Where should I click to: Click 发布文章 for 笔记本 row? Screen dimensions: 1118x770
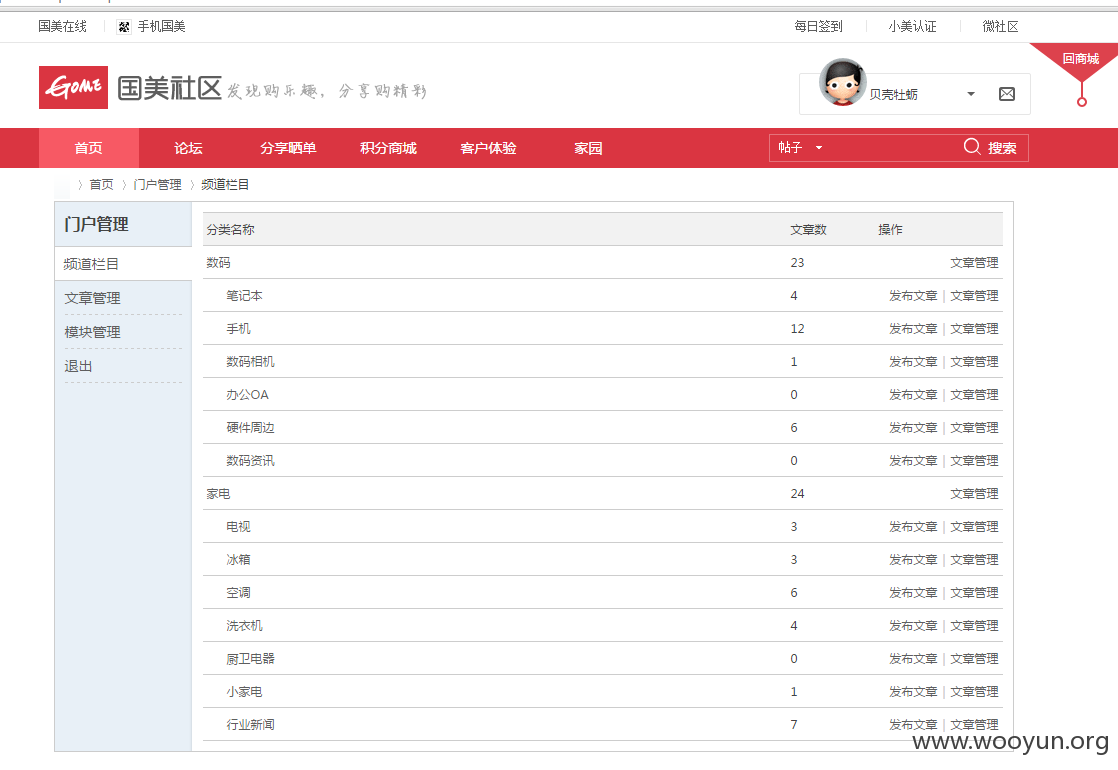point(913,296)
